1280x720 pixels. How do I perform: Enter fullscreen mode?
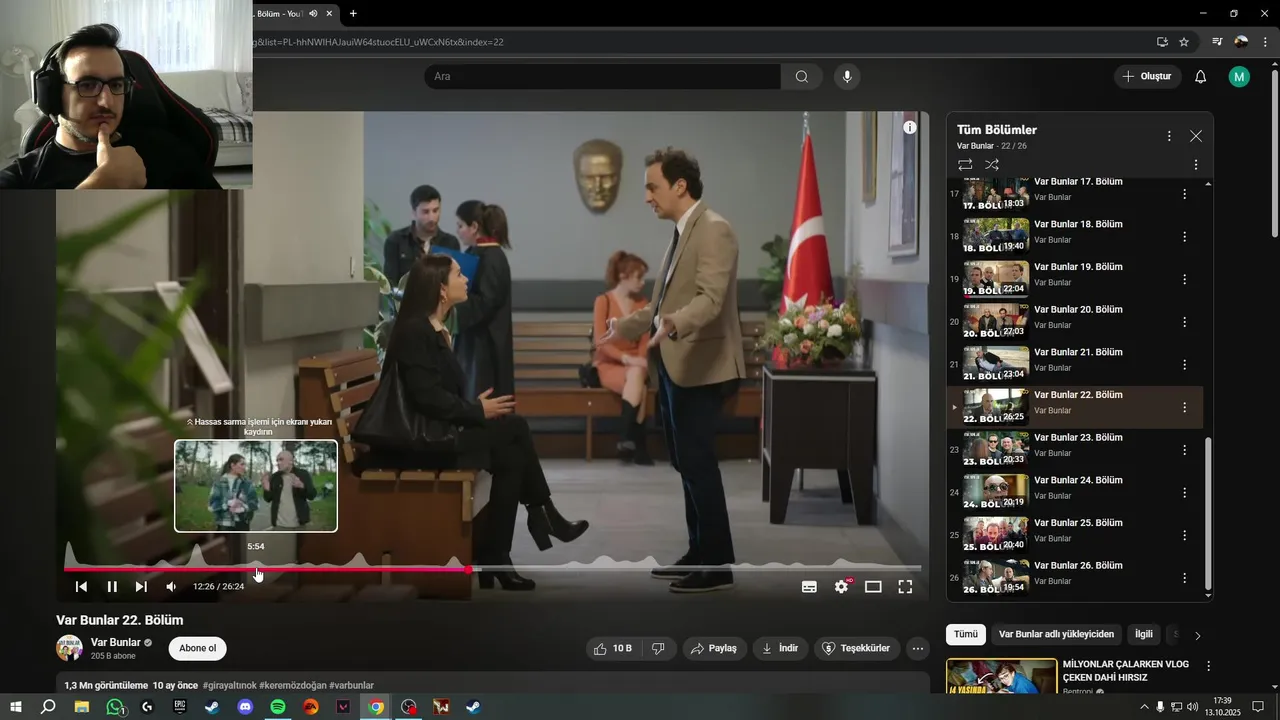point(905,587)
